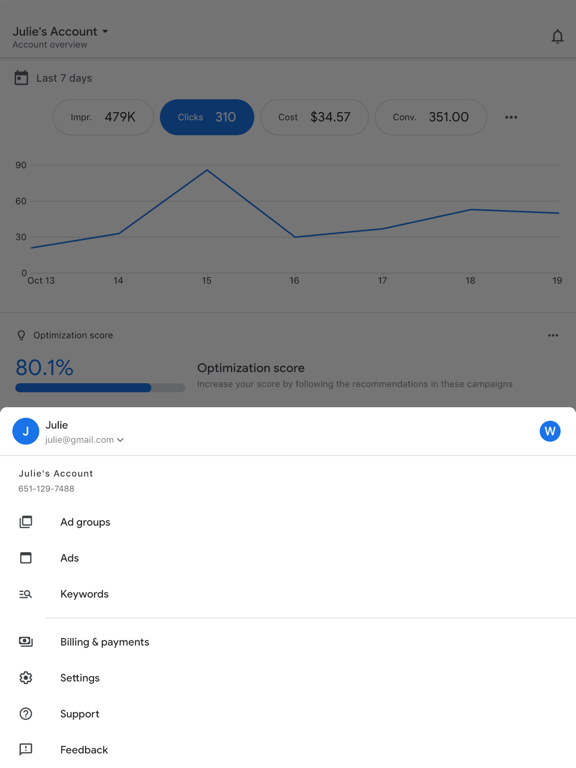The image size is (576, 768).
Task: Tap the Ads window icon
Action: pos(25,558)
